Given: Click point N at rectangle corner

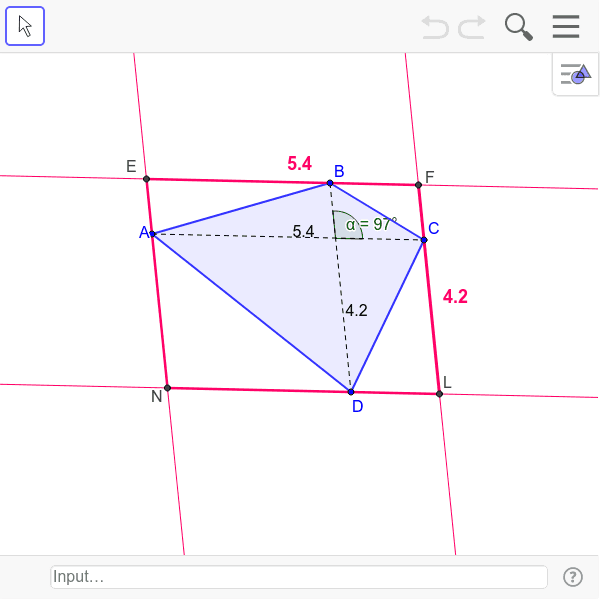Looking at the screenshot, I should click(x=167, y=388).
